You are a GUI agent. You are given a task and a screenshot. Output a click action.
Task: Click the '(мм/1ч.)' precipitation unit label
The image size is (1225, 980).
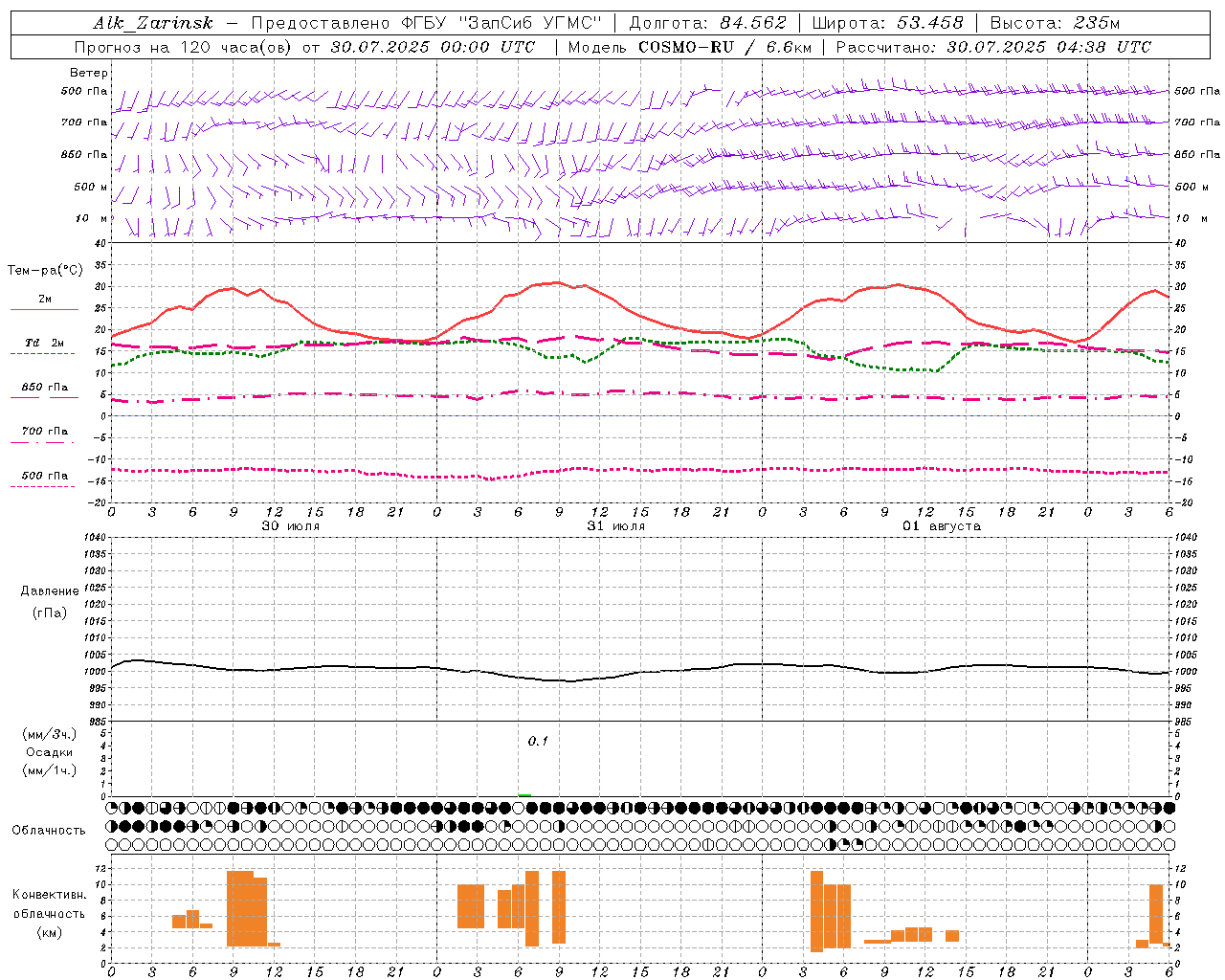50,770
